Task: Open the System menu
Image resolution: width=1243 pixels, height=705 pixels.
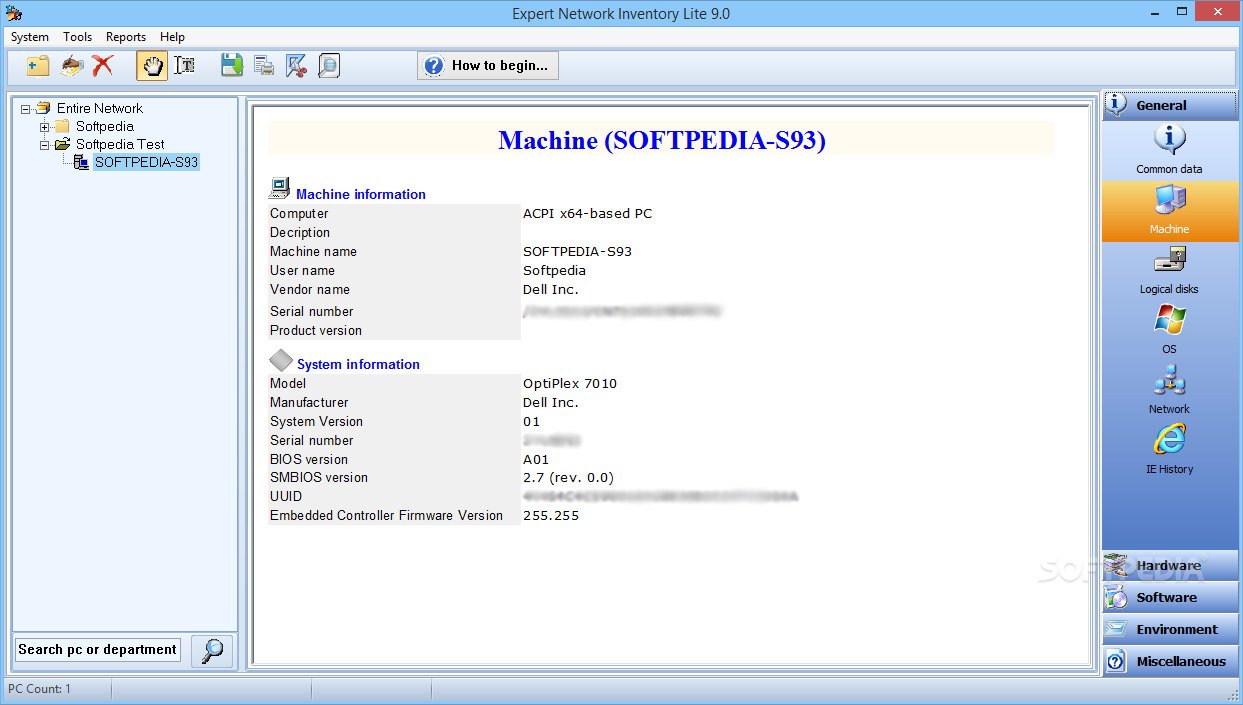Action: 30,37
